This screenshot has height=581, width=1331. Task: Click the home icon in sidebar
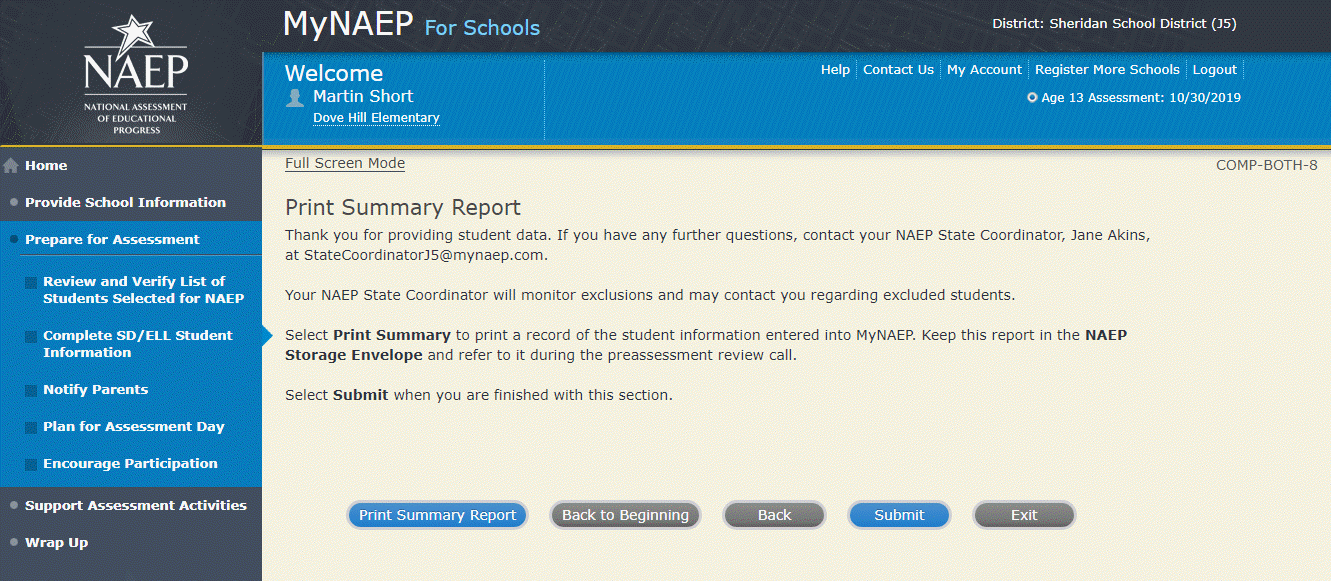(12, 166)
